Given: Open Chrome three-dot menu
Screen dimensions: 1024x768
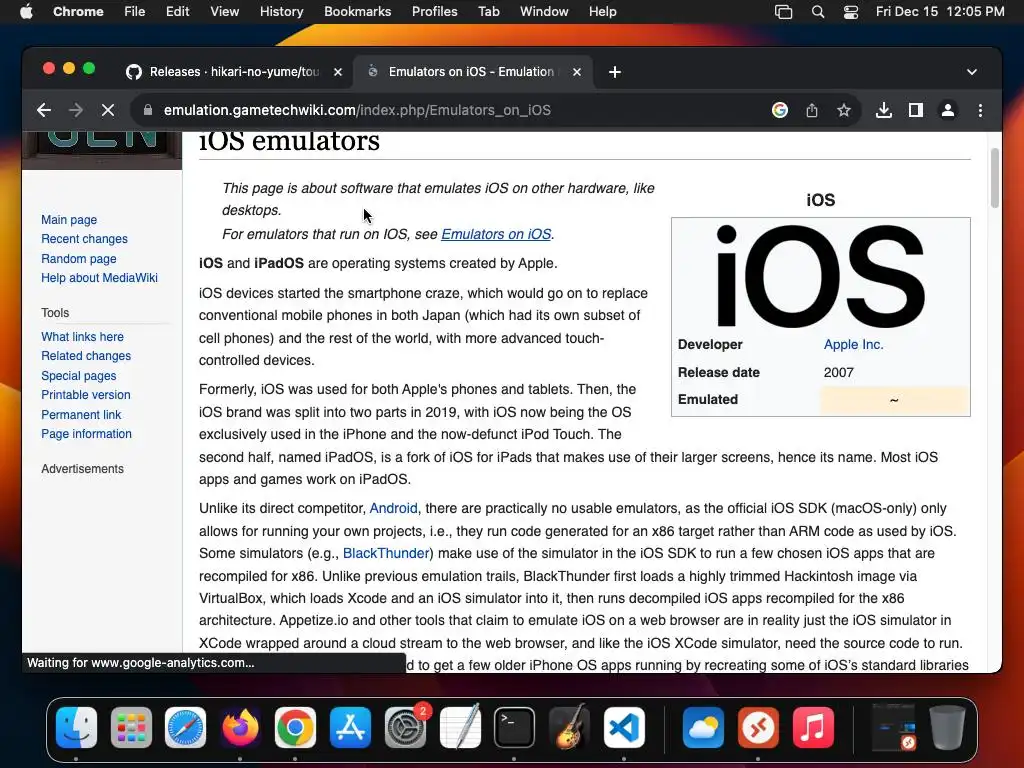Looking at the screenshot, I should click(980, 110).
